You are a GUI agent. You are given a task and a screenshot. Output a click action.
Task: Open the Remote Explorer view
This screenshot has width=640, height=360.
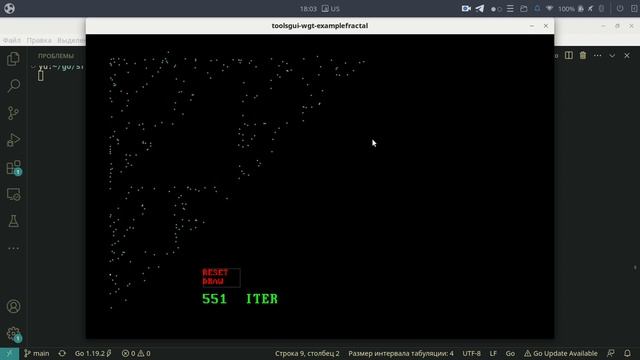coord(13,194)
